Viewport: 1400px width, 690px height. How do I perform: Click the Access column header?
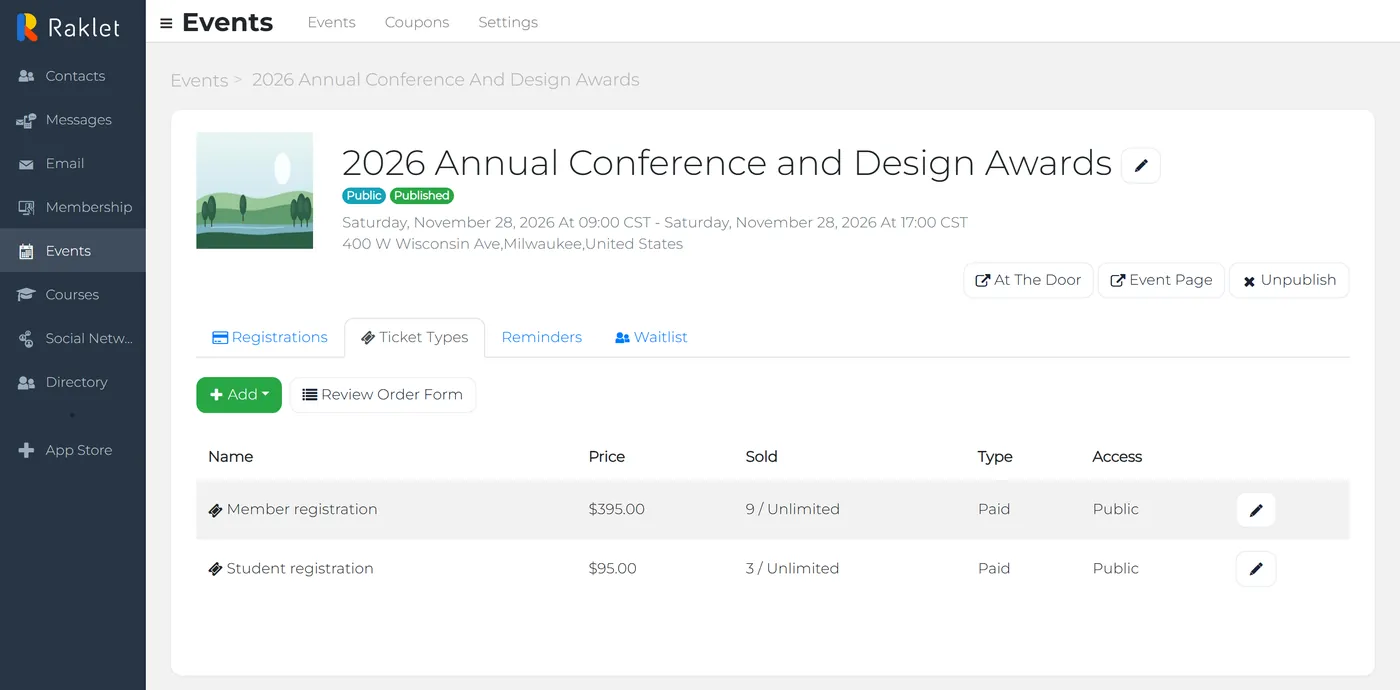point(1117,456)
